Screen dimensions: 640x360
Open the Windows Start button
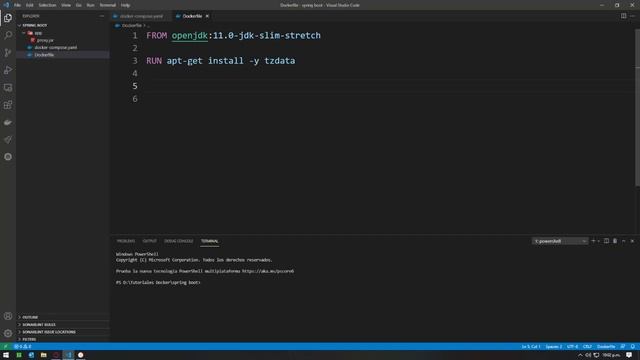(6, 355)
